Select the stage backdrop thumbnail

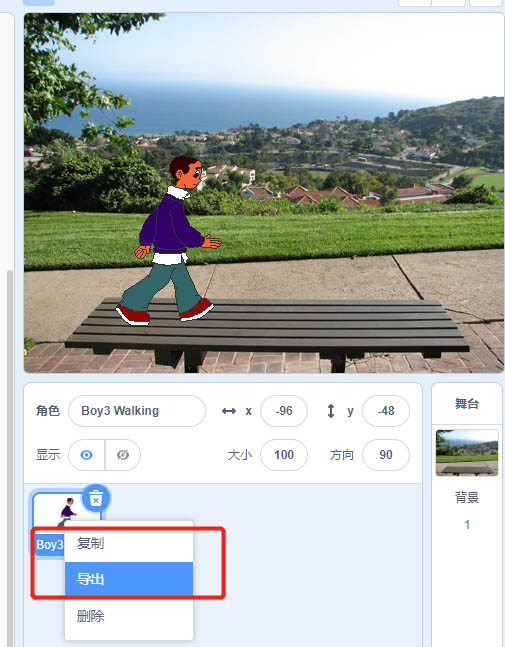coord(467,453)
